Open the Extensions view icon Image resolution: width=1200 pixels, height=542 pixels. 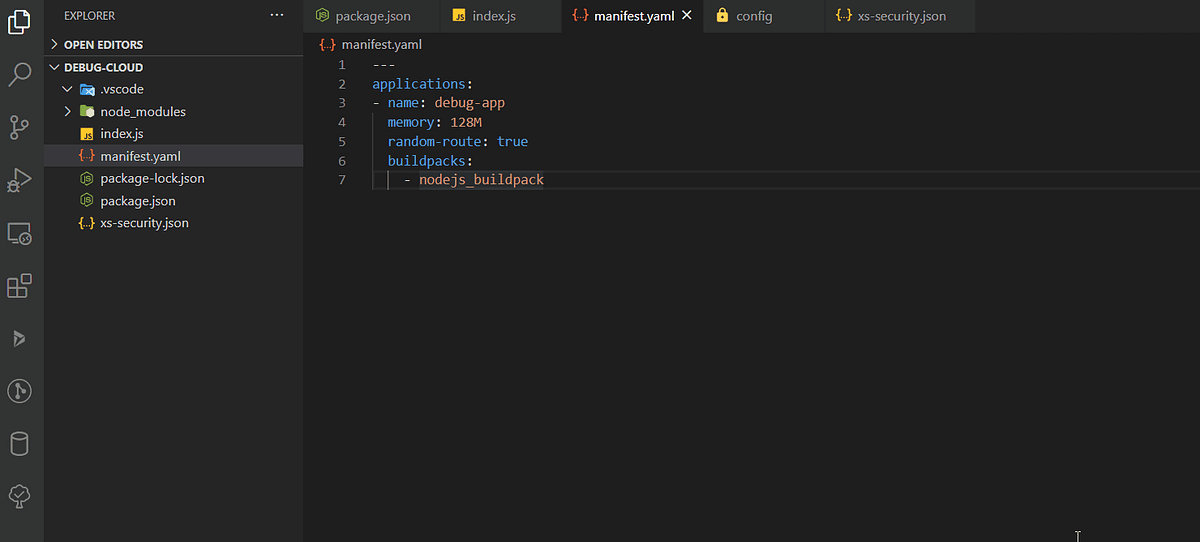tap(20, 286)
